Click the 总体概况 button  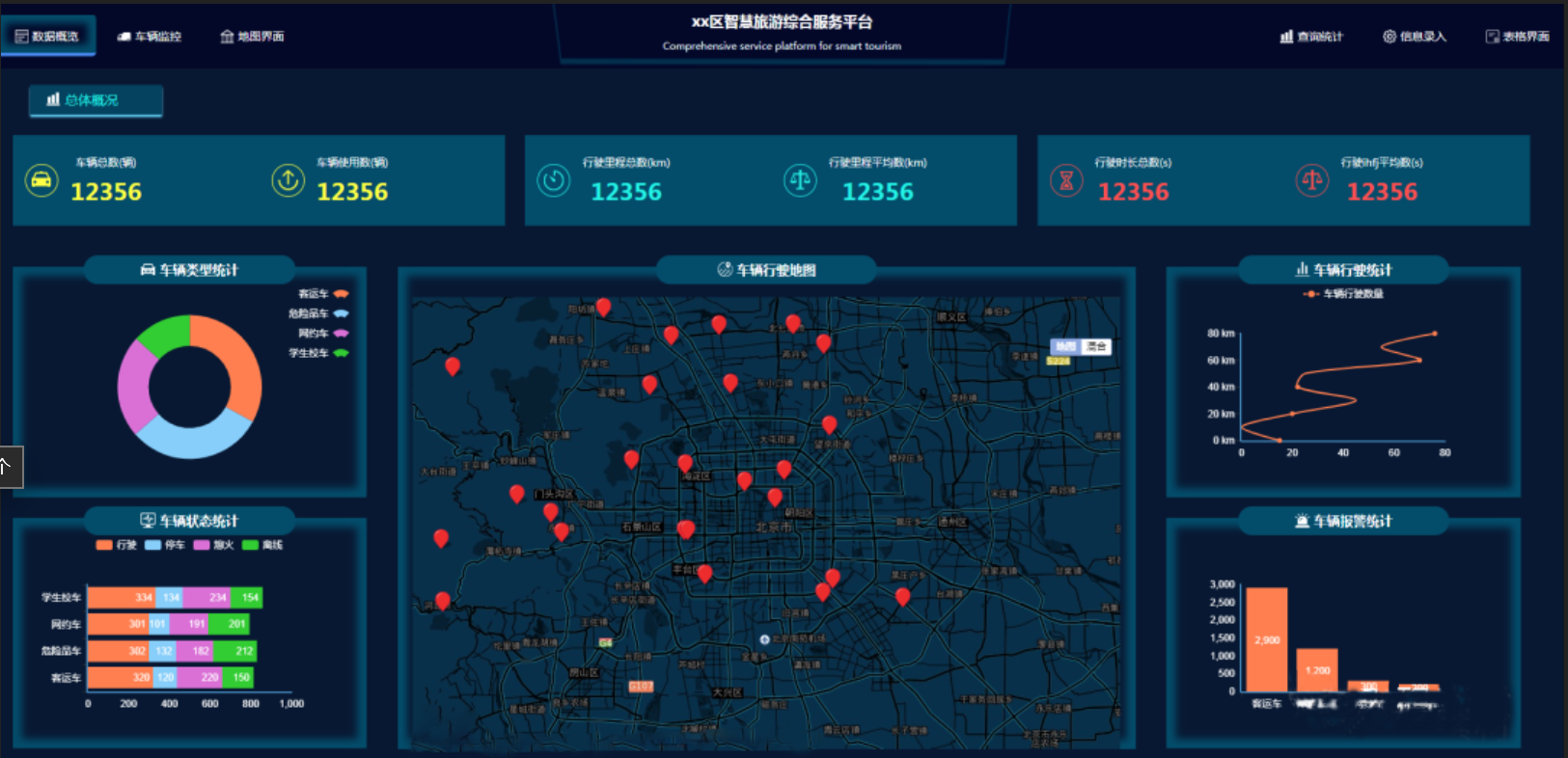coord(95,100)
